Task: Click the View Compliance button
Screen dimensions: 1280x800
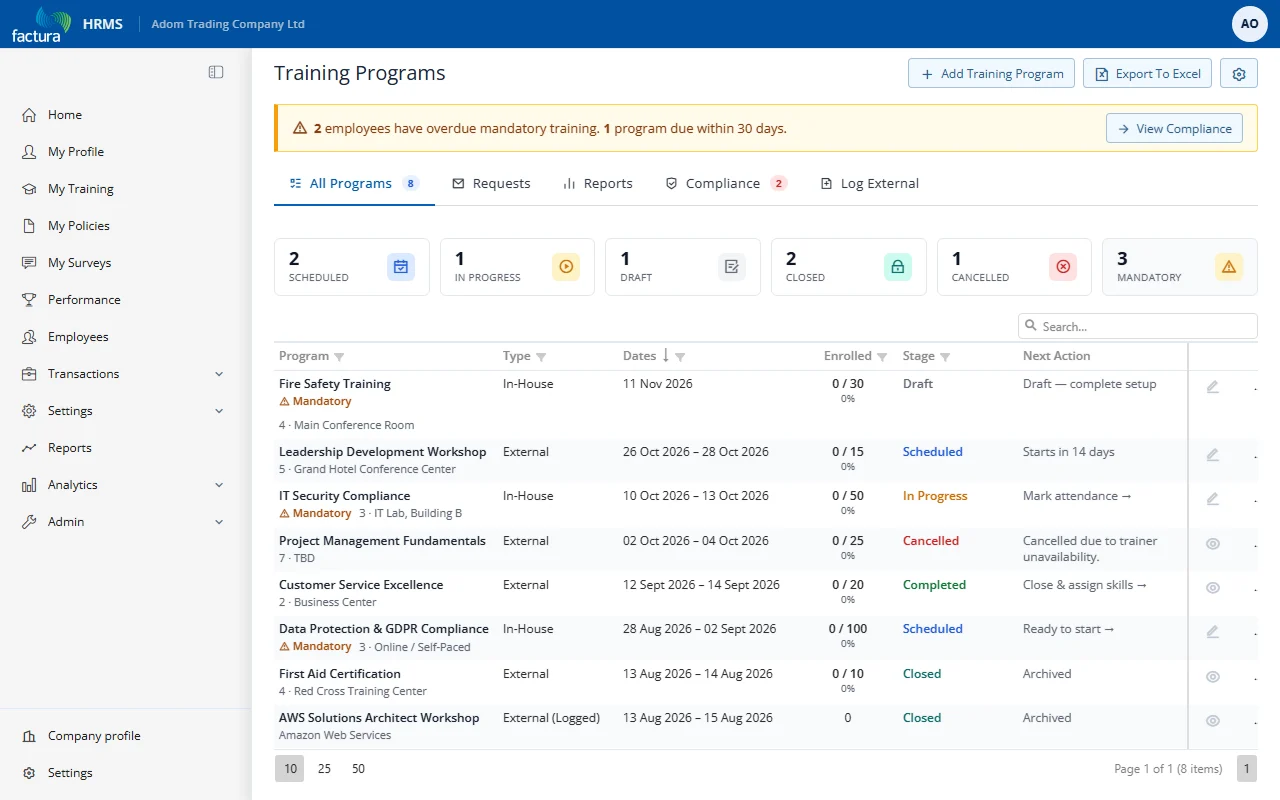Action: (1174, 129)
